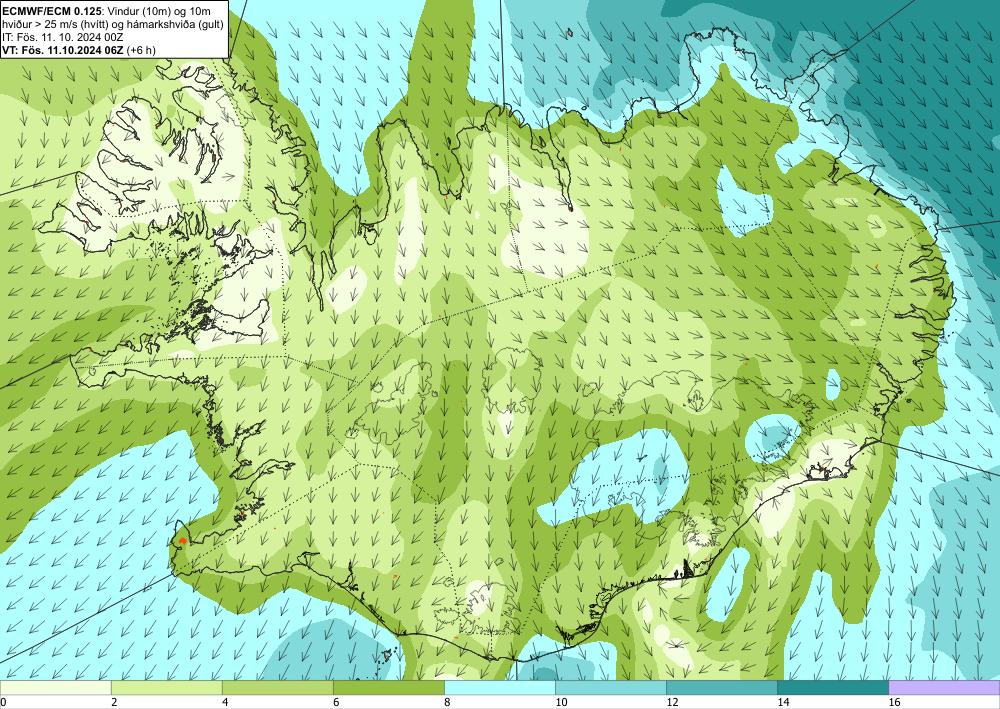Click the 4–6 m/s legend color band
Screen dimensions: 1000x709
pyautogui.click(x=277, y=687)
